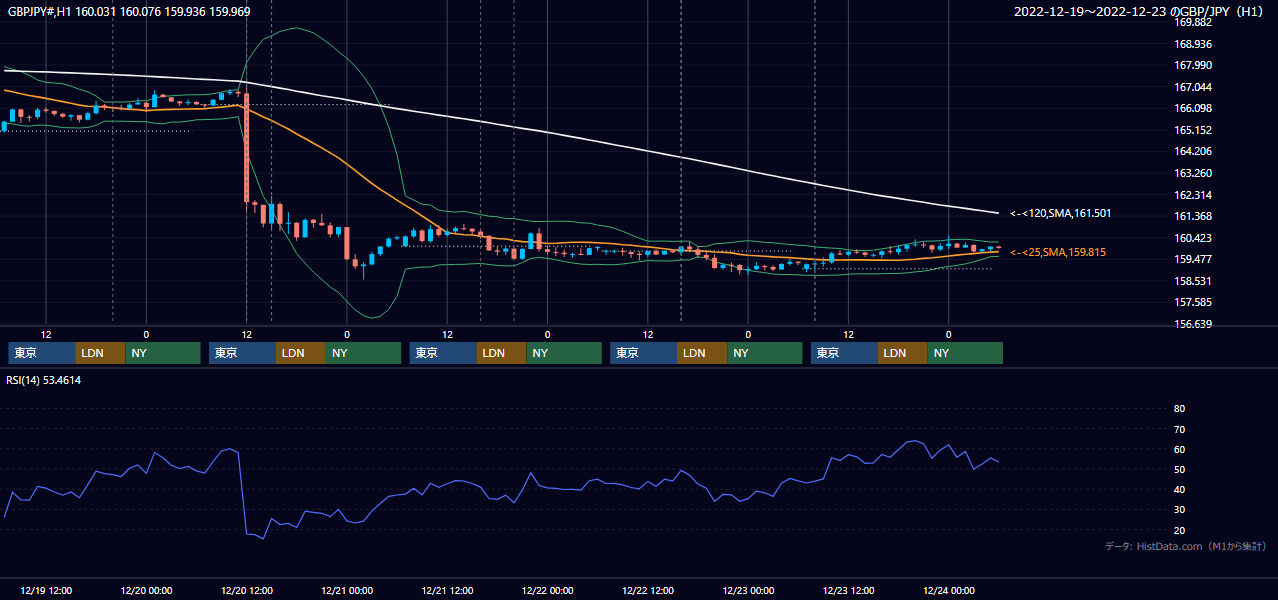Select the 12/22 12:00 time axis marker
Image resolution: width=1278 pixels, height=600 pixels.
648,590
